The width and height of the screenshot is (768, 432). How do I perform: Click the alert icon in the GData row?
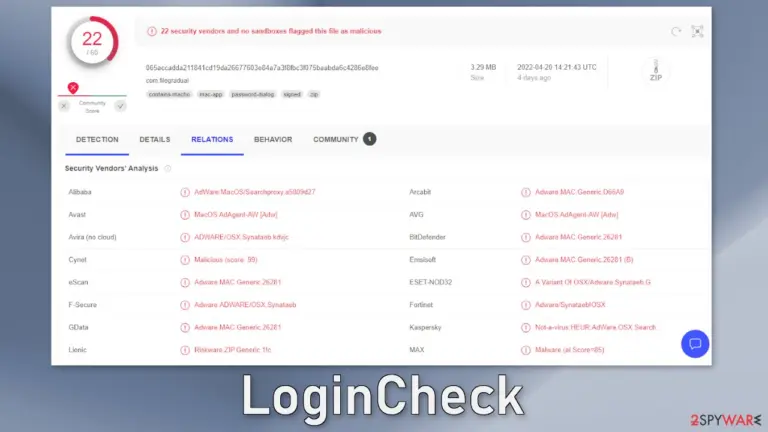coord(185,328)
